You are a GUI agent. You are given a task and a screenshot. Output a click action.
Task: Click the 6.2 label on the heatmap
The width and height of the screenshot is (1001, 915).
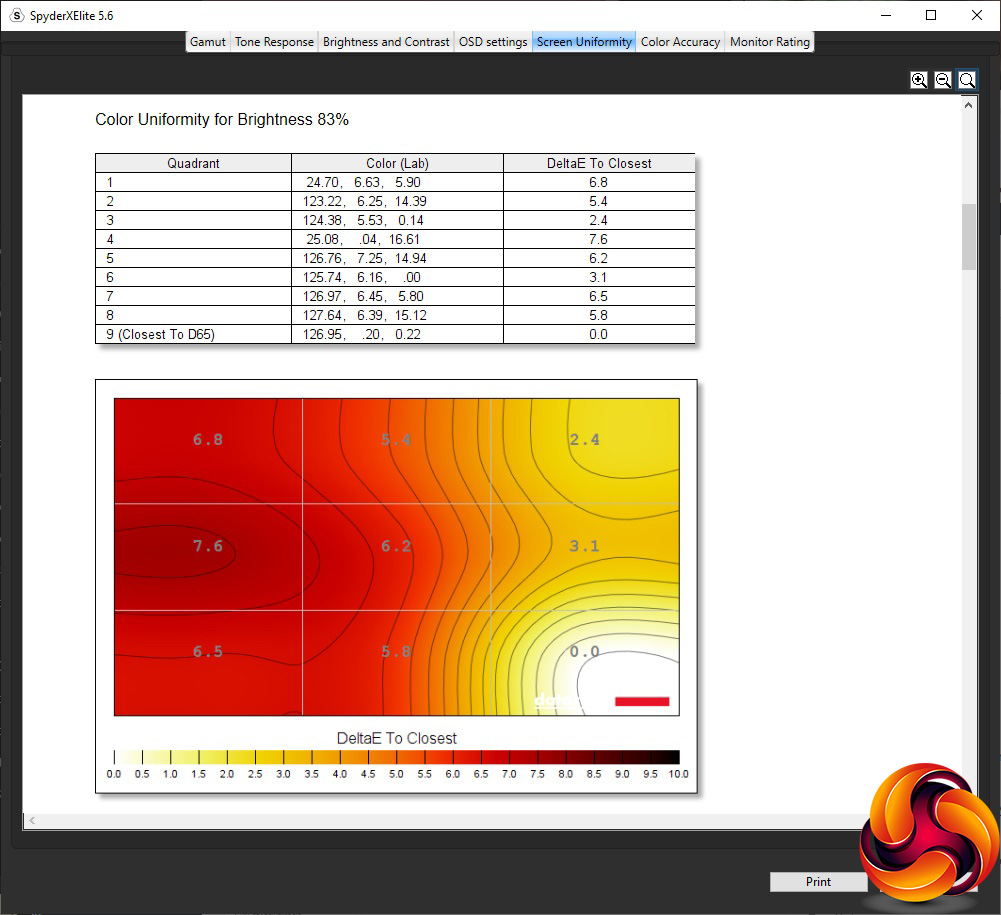[x=396, y=547]
